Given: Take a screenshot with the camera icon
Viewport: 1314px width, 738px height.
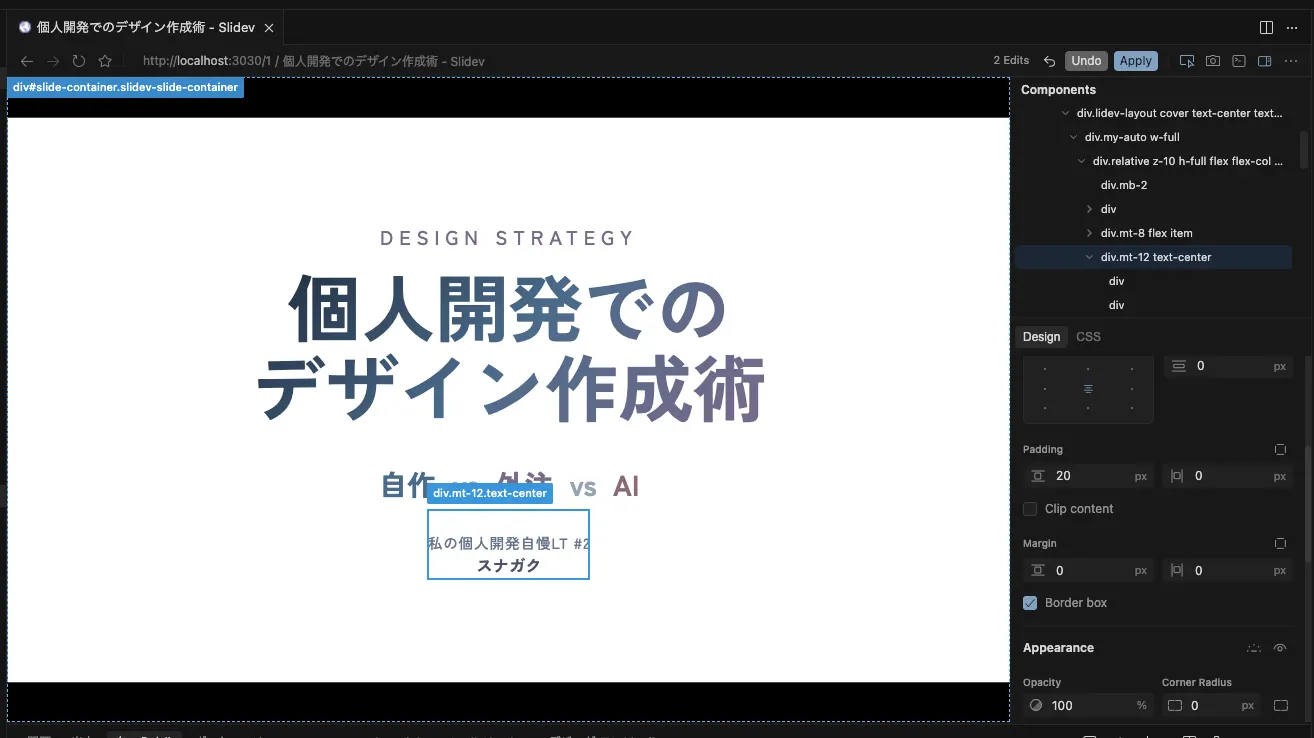Looking at the screenshot, I should (x=1212, y=60).
